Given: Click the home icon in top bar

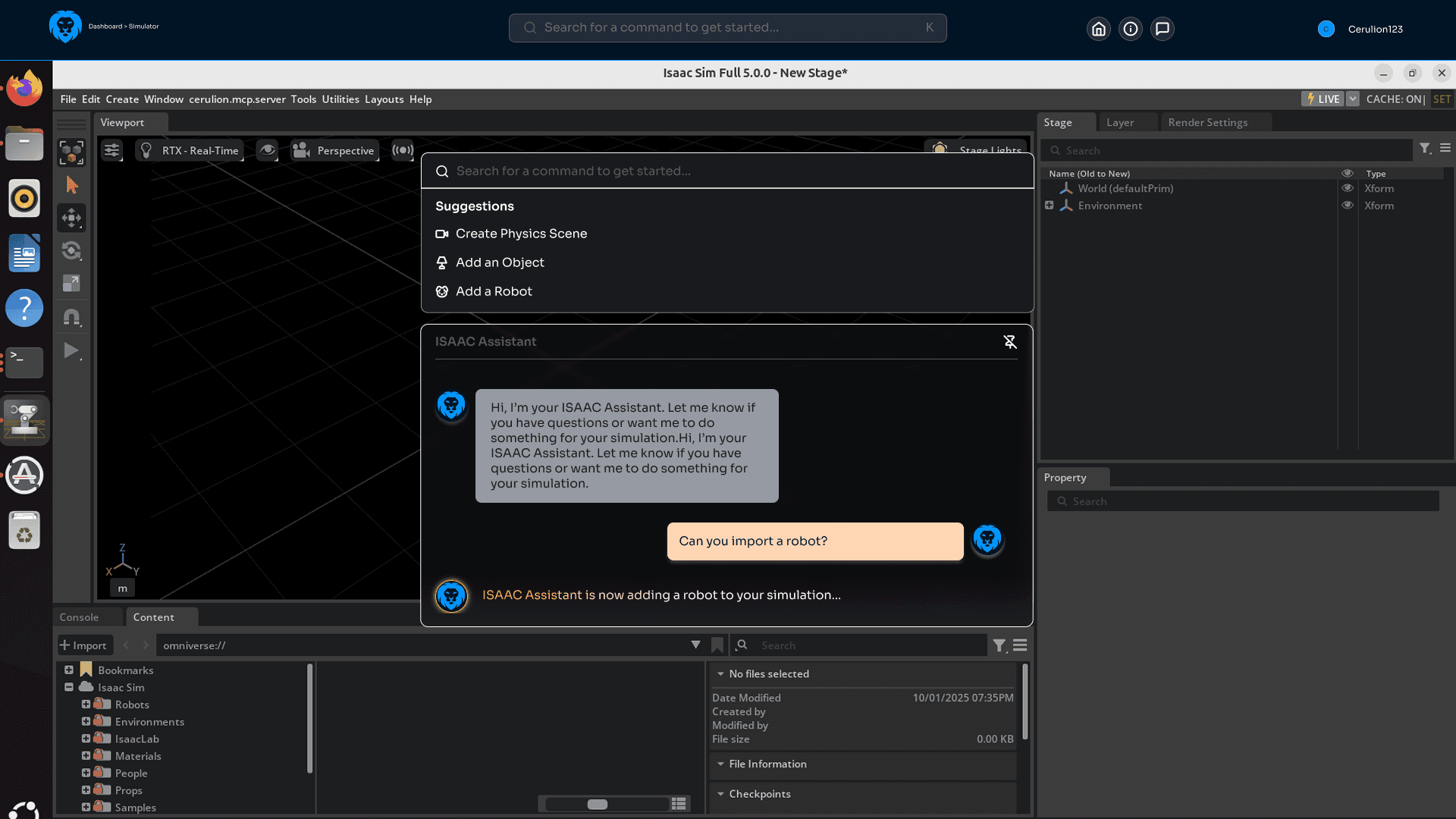Looking at the screenshot, I should 1098,29.
